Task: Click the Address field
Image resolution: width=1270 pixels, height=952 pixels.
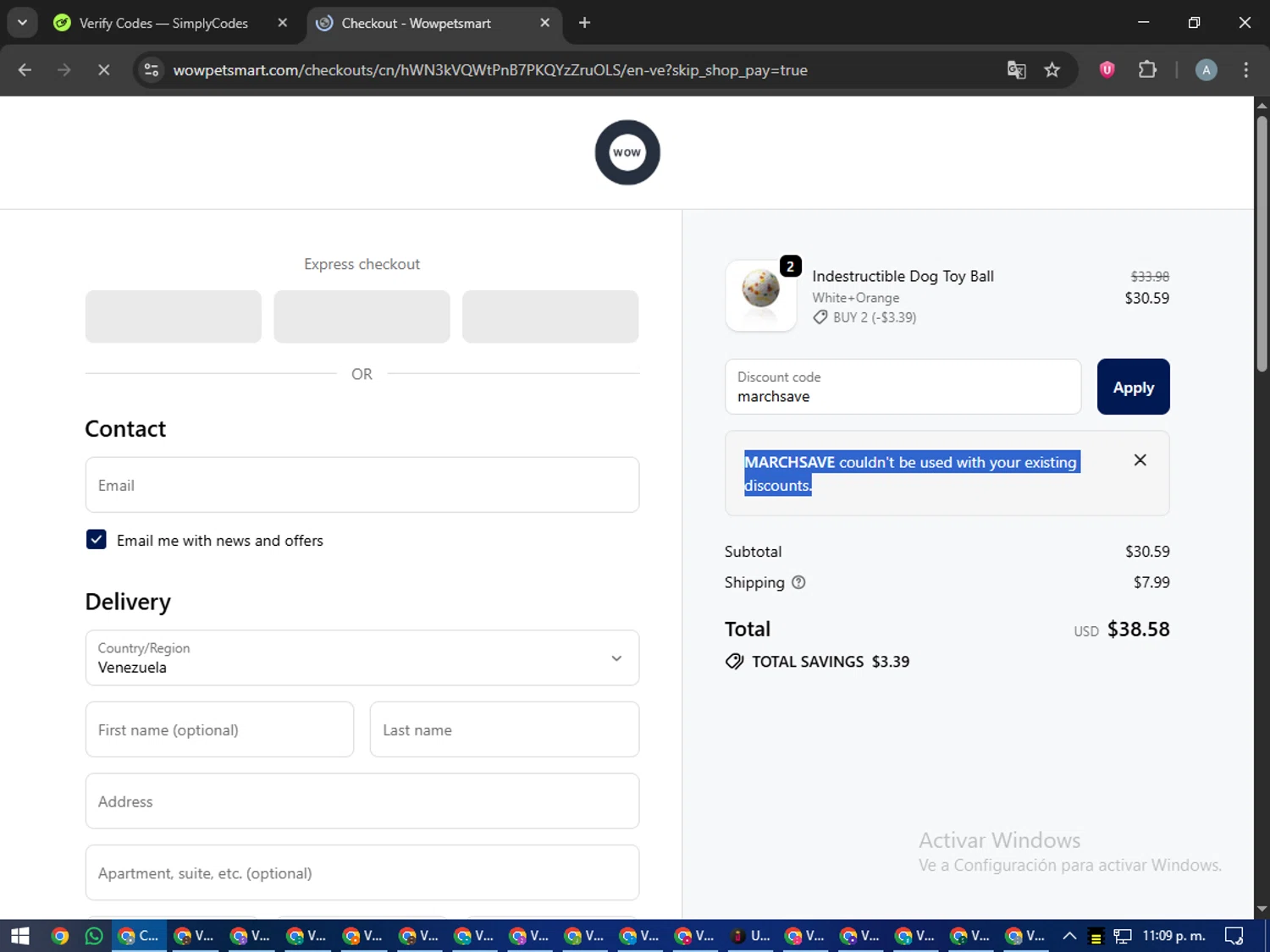Action: 362,801
